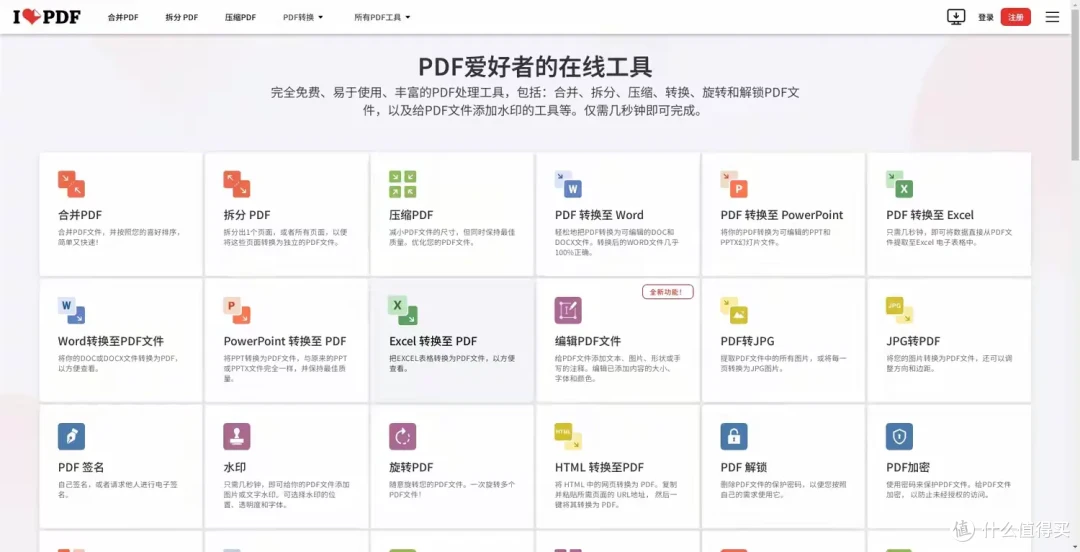Click the 水印 card description text
Viewport: 1080px width, 552px height.
(x=287, y=495)
